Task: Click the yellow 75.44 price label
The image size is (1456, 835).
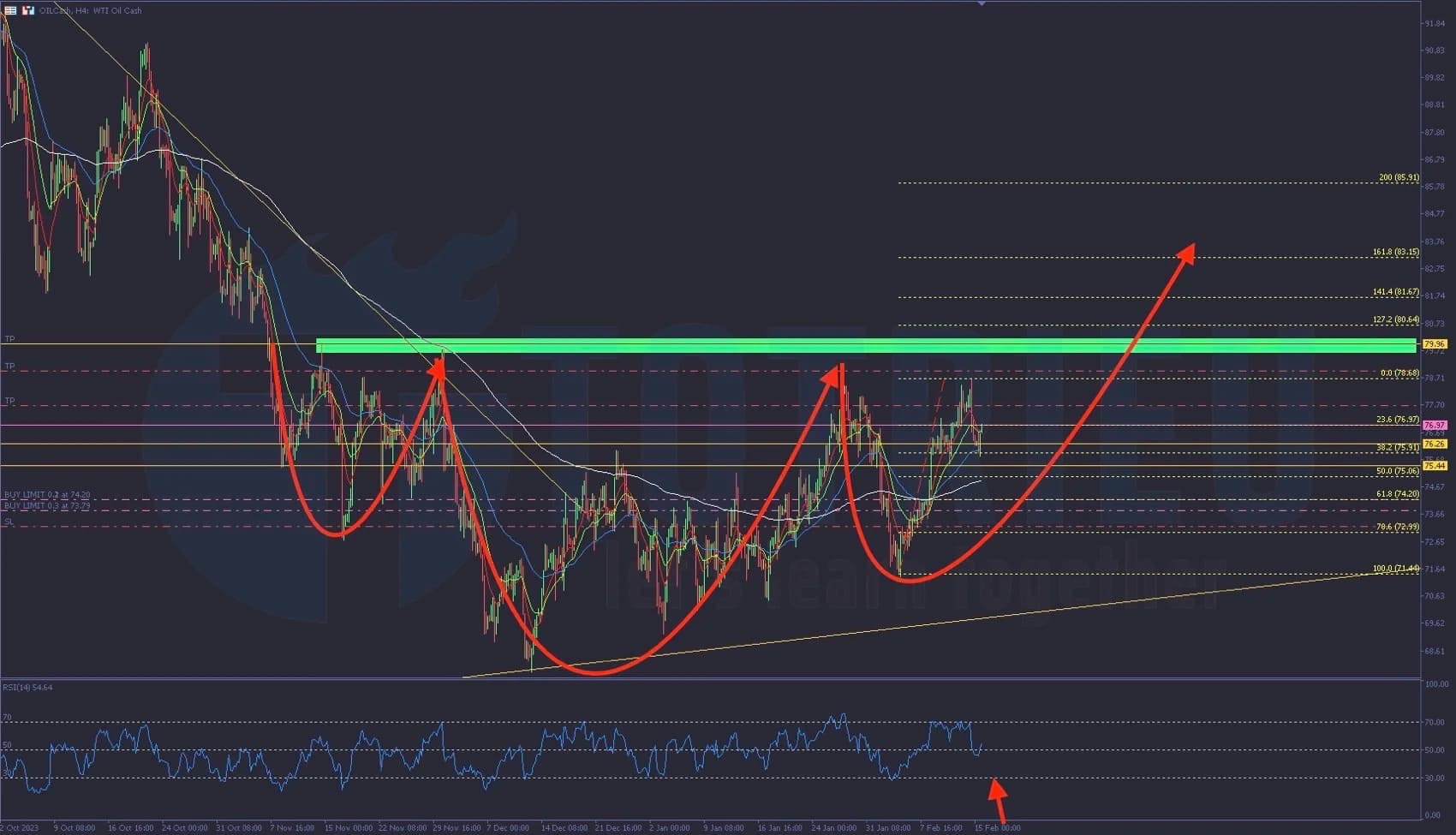Action: point(1434,466)
